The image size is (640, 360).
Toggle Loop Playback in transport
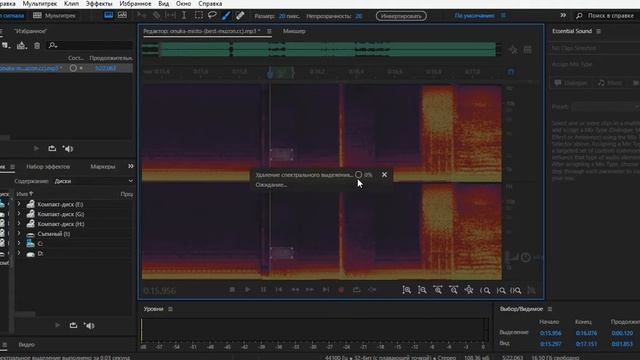356,290
